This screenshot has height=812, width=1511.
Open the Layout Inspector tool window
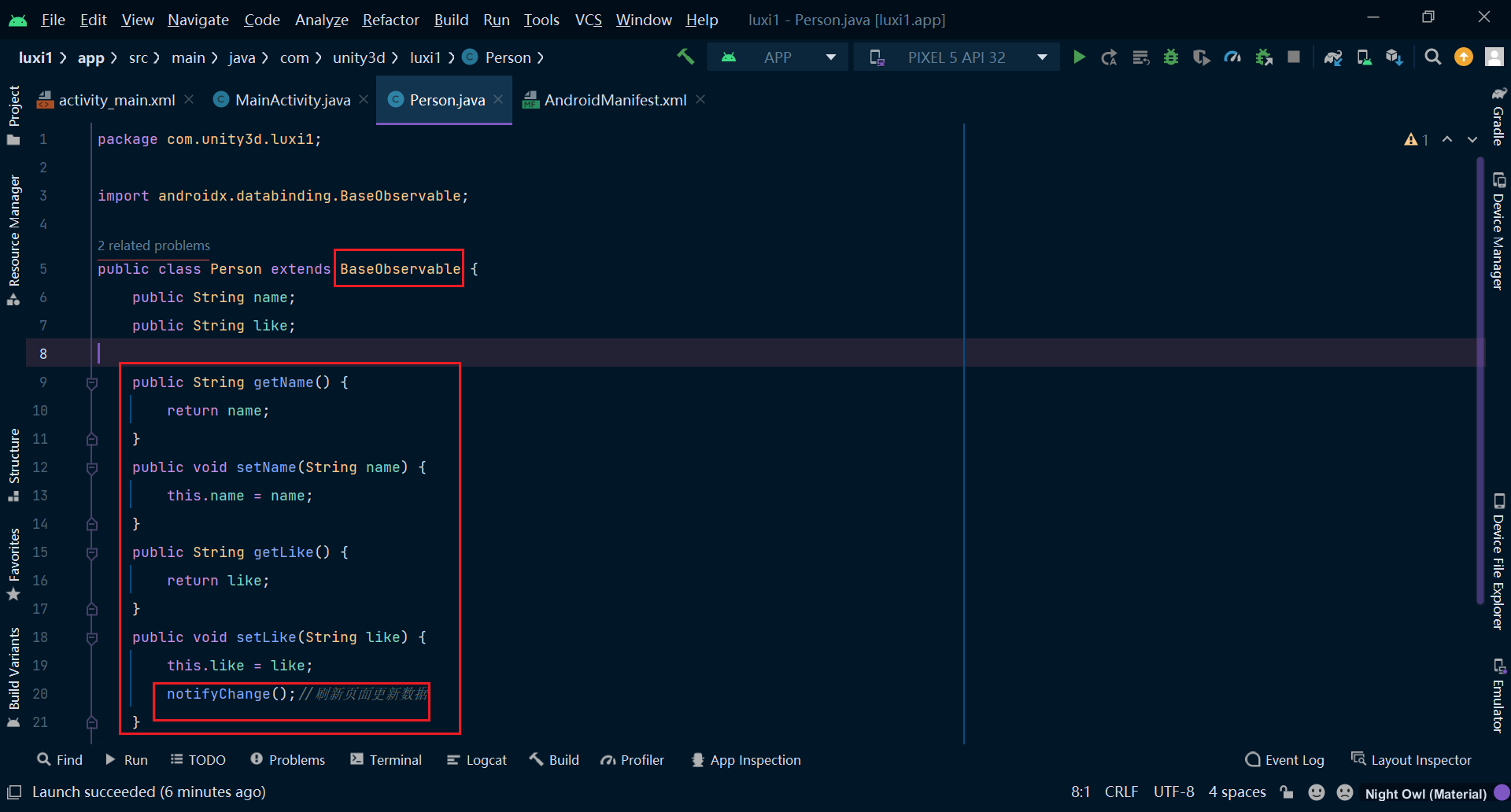pos(1411,760)
